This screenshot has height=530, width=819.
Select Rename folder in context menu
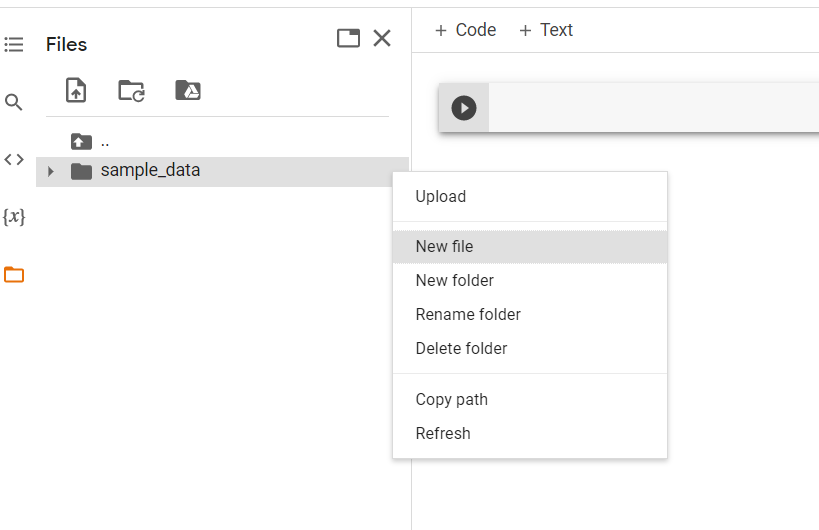pos(468,315)
